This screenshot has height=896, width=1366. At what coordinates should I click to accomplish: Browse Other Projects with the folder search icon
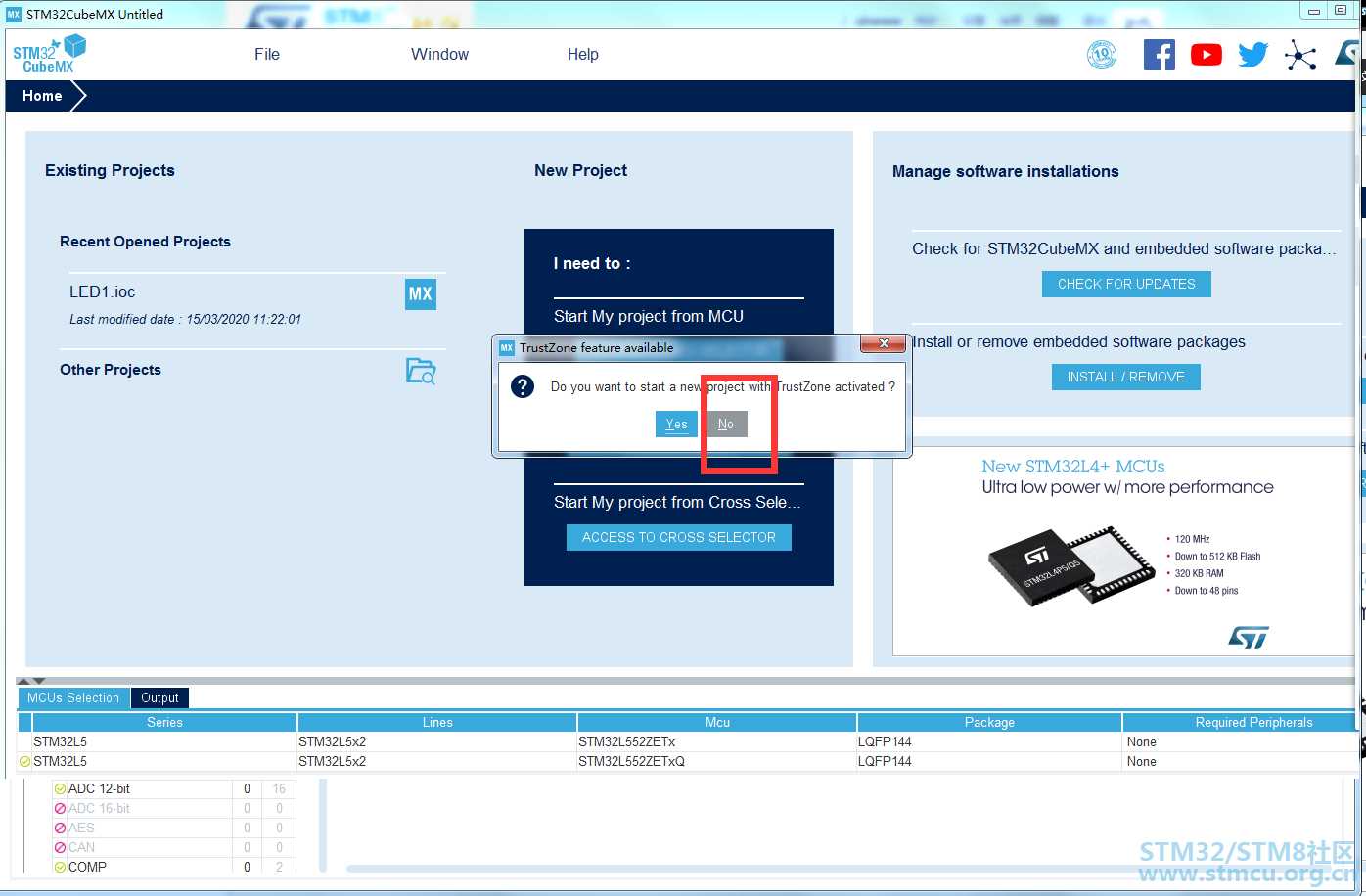pyautogui.click(x=421, y=371)
